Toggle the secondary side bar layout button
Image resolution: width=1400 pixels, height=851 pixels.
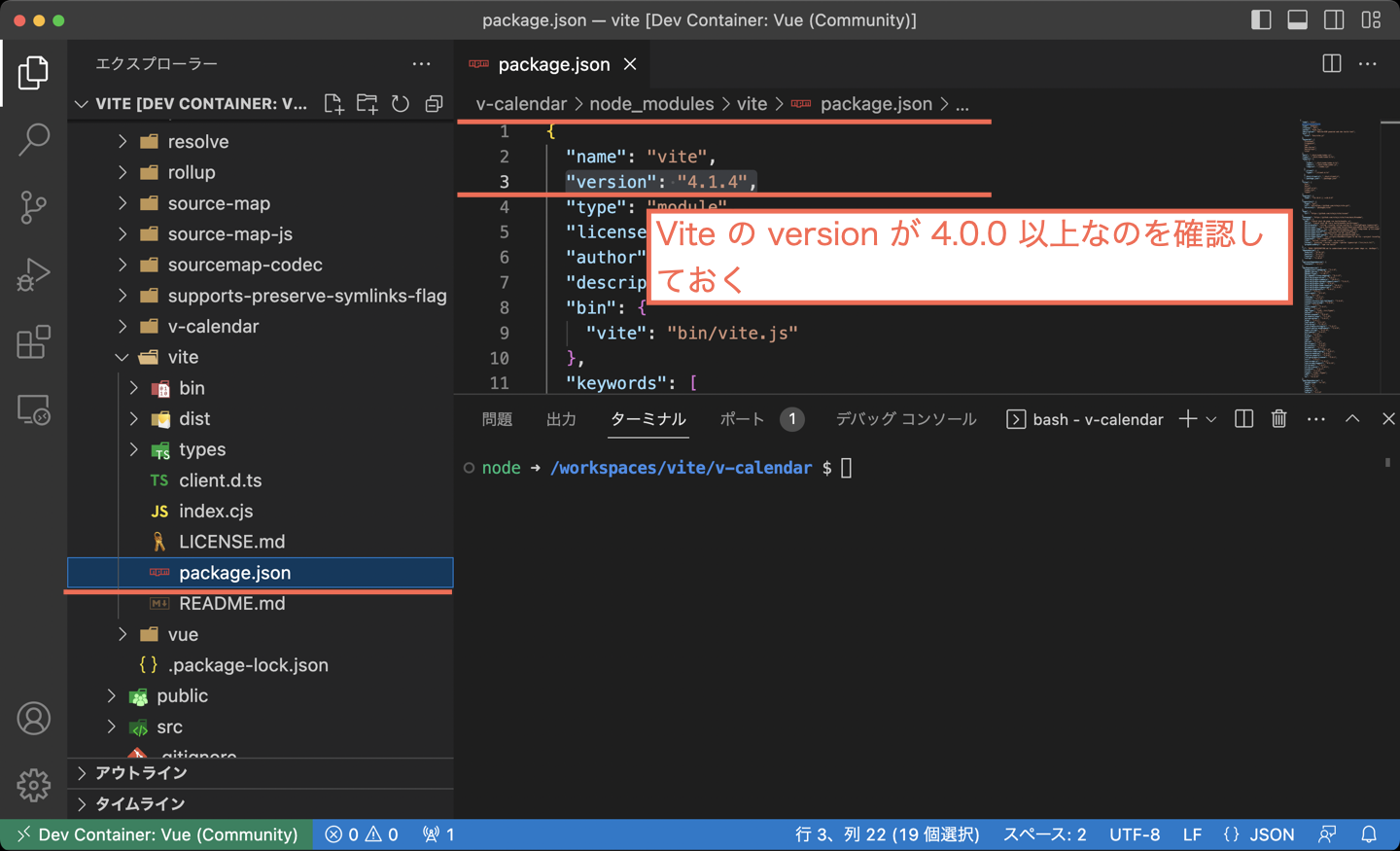coord(1334,19)
